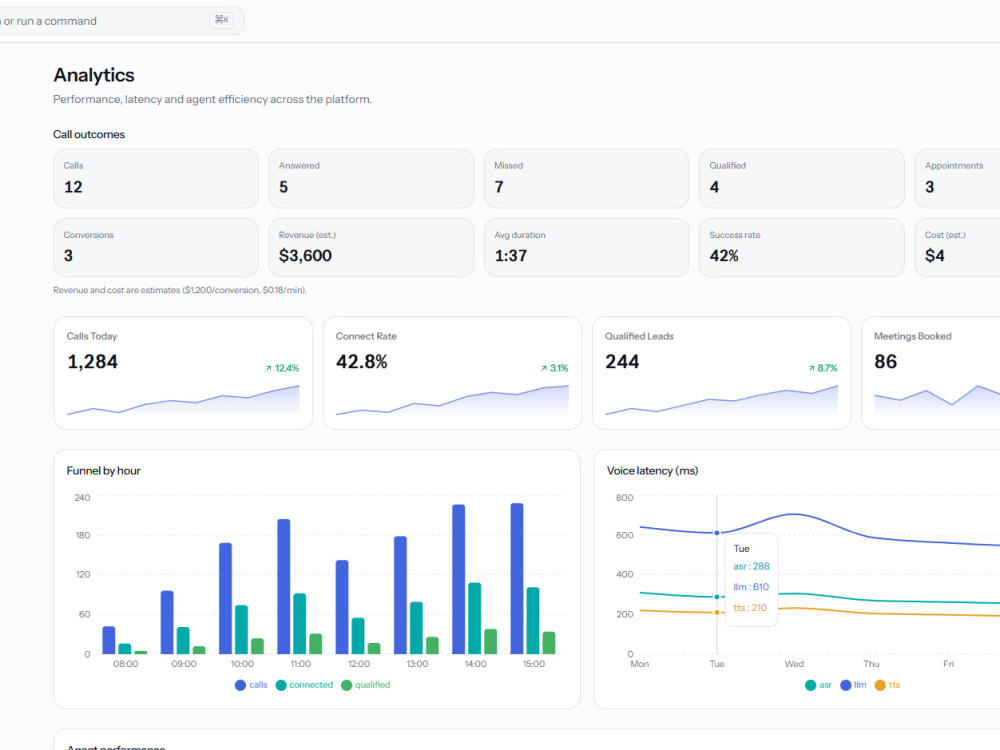
Task: Toggle the tts series in latency legend
Action: (x=887, y=685)
